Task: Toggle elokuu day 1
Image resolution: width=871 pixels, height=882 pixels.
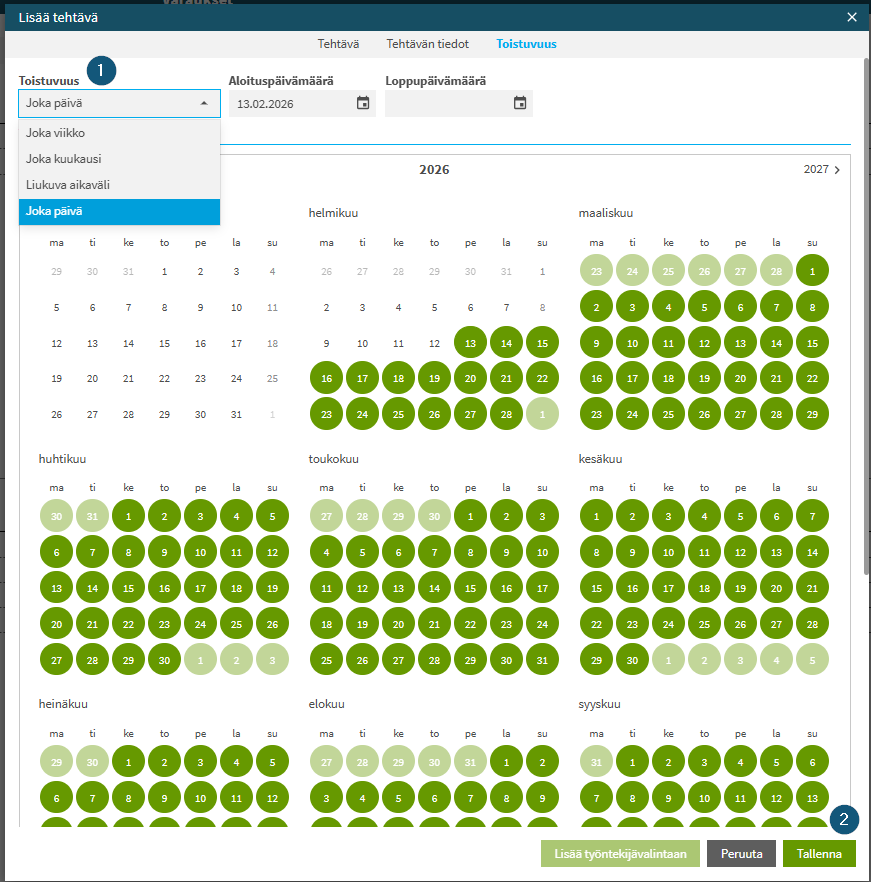Action: point(506,762)
